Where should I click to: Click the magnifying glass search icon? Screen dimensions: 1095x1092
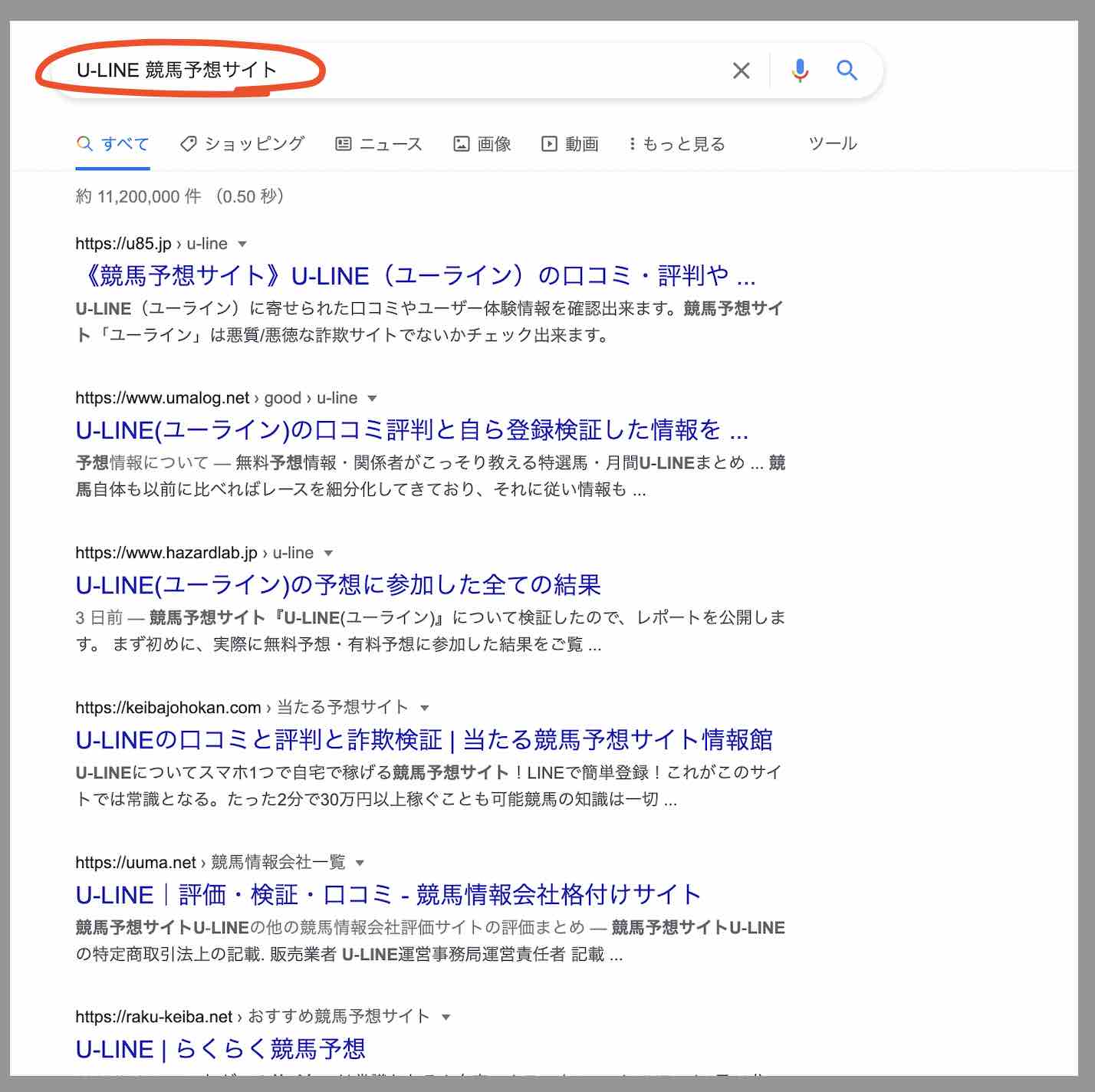pos(848,71)
